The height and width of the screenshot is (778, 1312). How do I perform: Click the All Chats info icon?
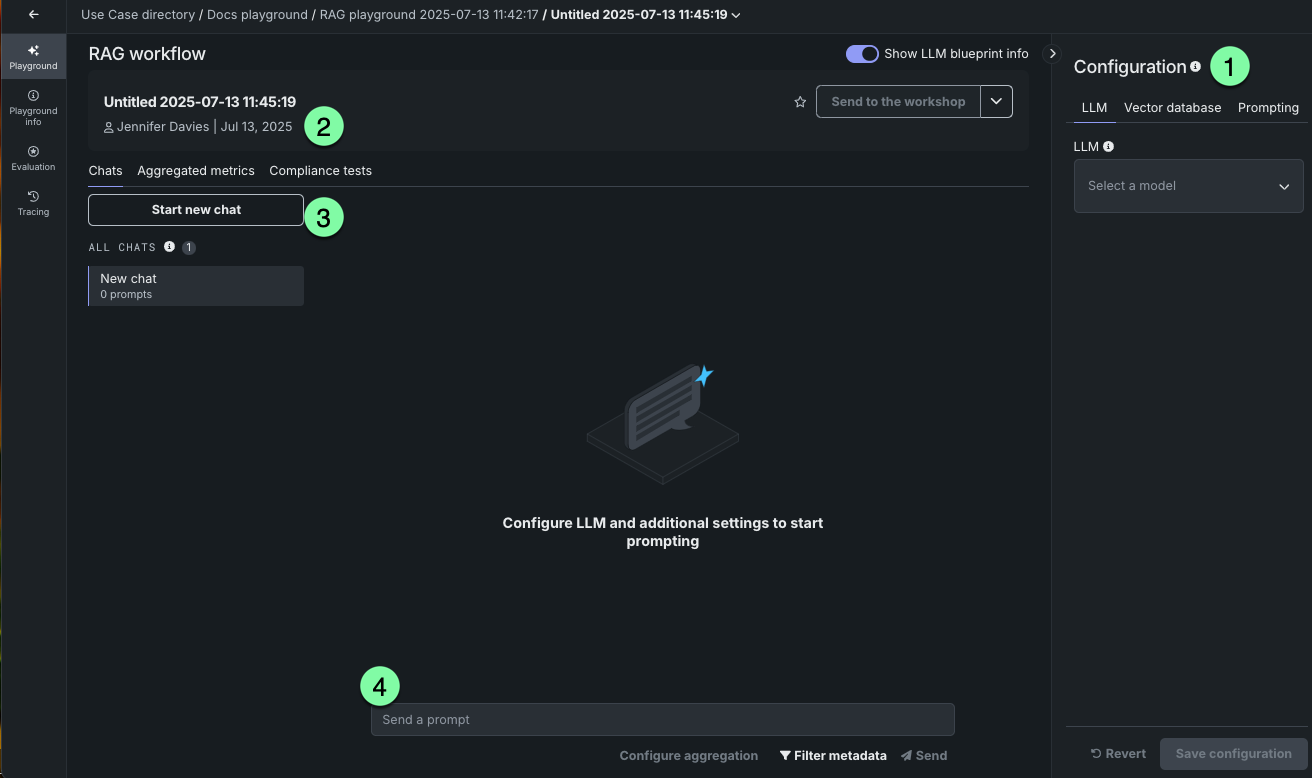[169, 247]
